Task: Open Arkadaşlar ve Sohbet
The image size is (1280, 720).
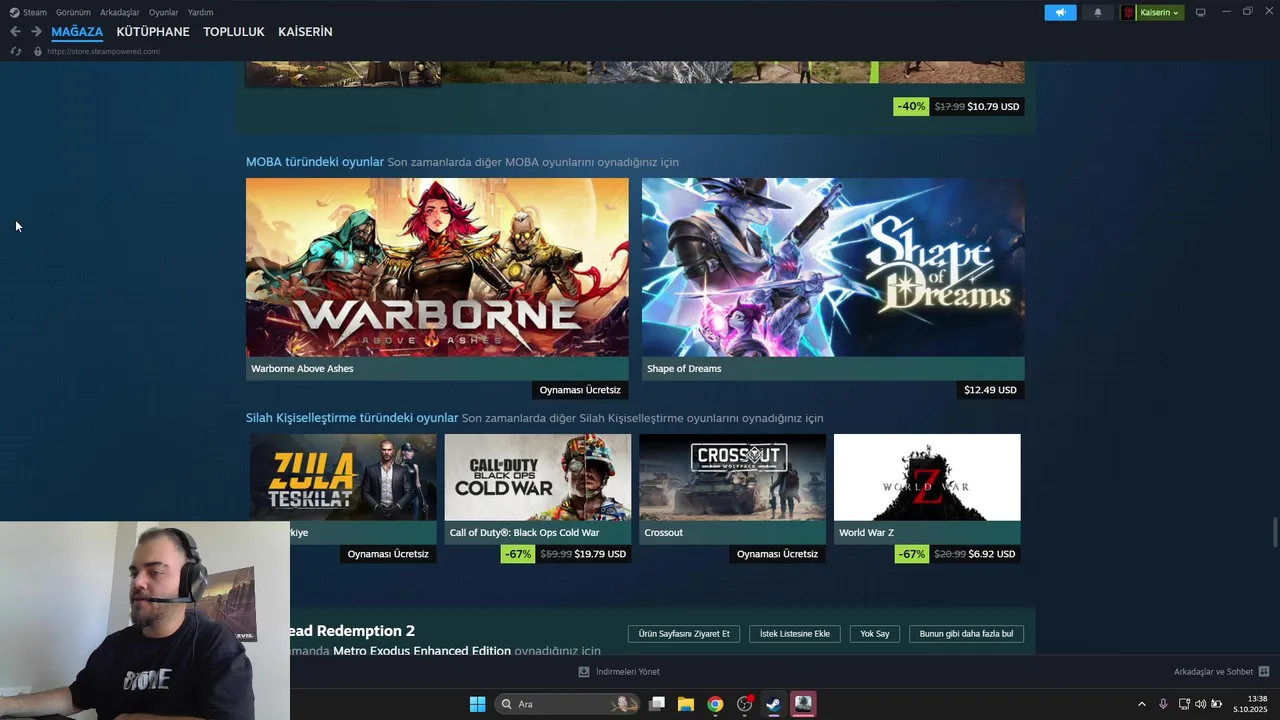Action: click(1213, 672)
